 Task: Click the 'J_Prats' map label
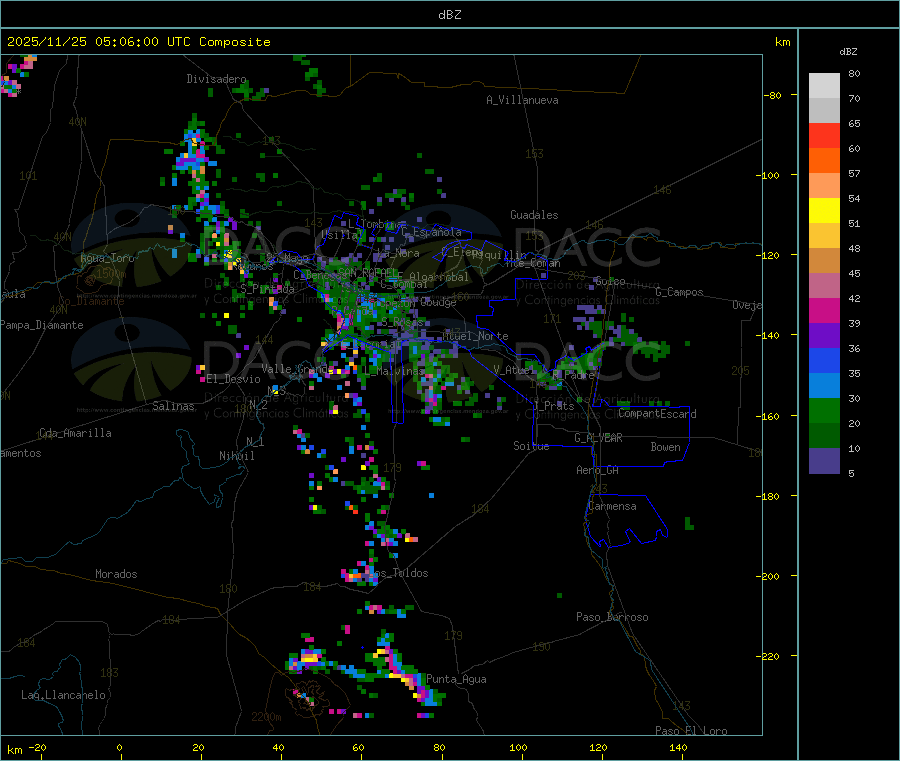553,406
